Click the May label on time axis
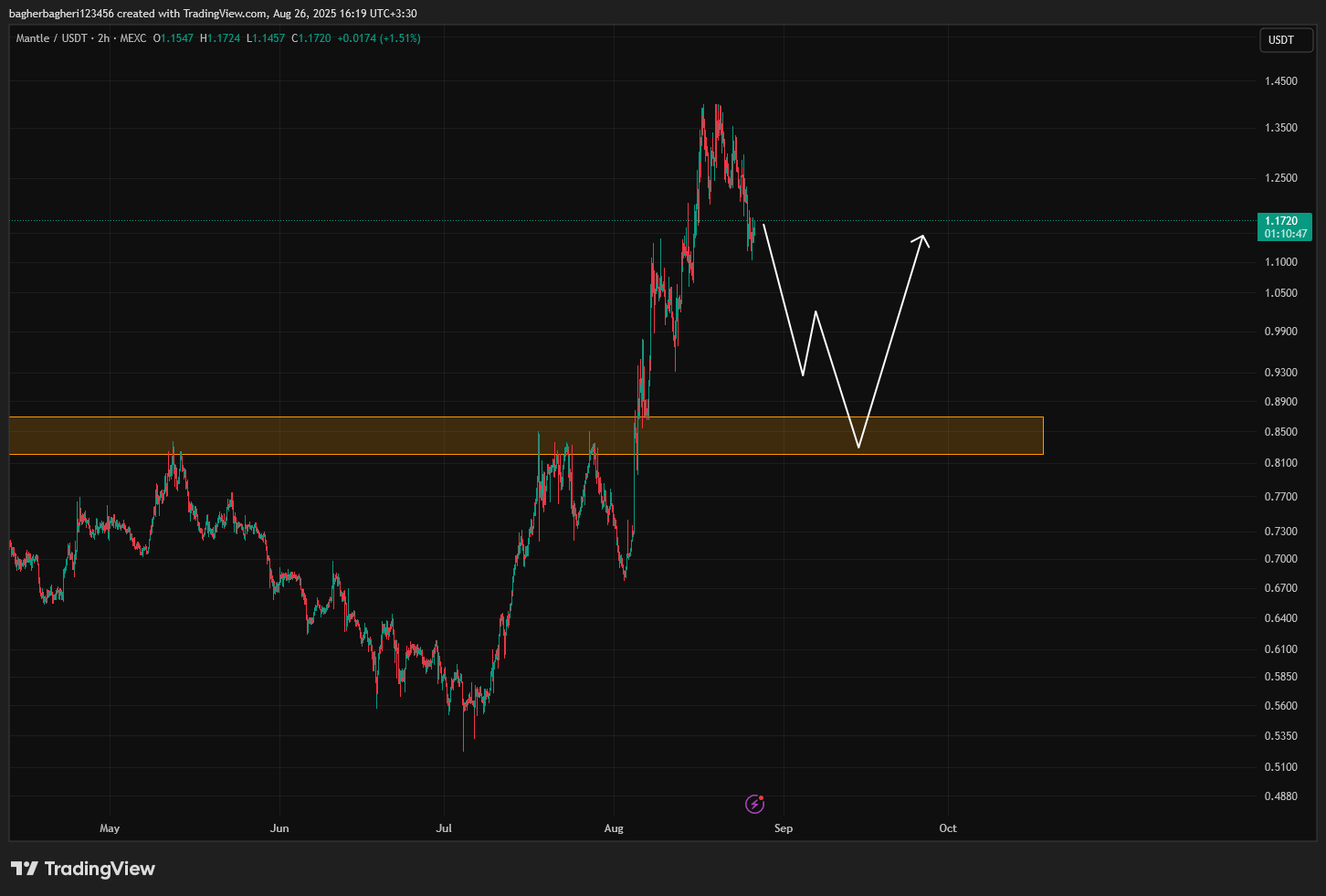 pyautogui.click(x=110, y=828)
